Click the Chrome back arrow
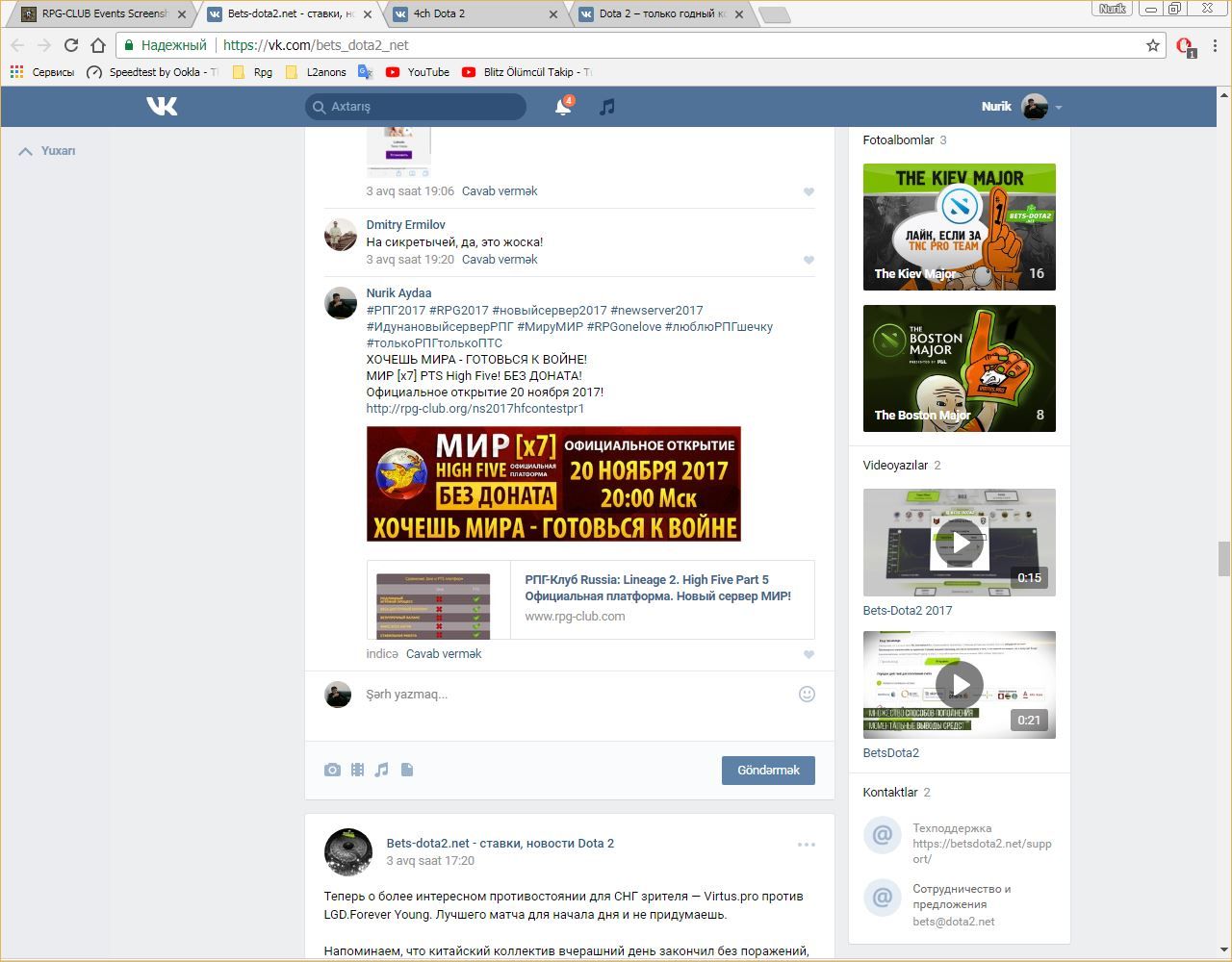Screen dimensions: 1232x962 (17, 45)
